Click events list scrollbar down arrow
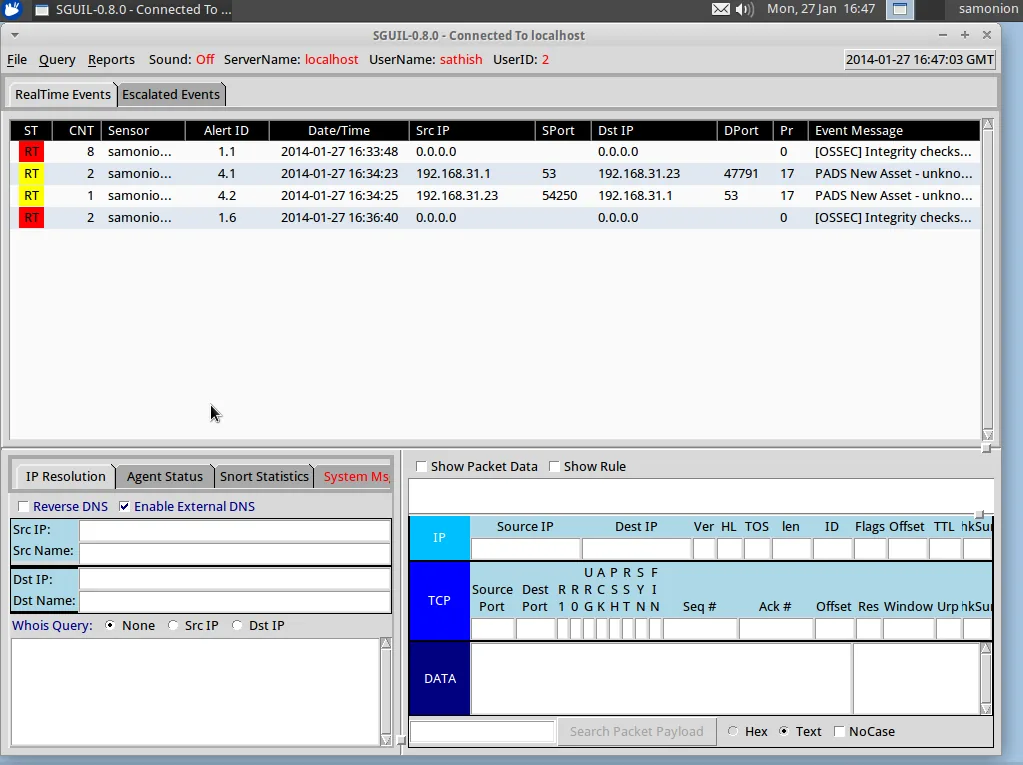This screenshot has height=765, width=1023. [988, 435]
